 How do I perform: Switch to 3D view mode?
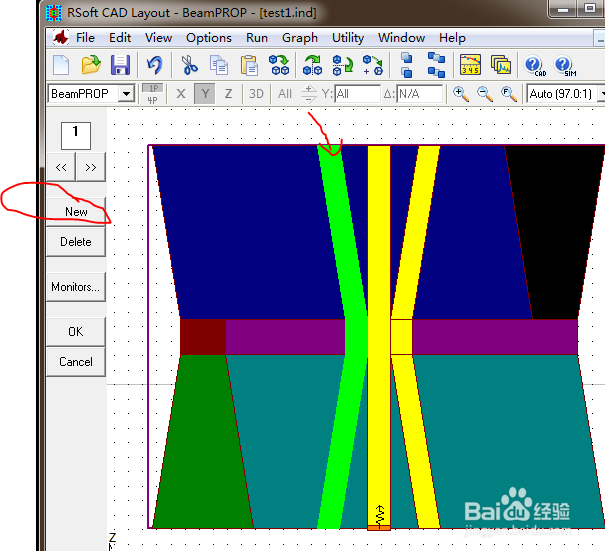pos(256,94)
